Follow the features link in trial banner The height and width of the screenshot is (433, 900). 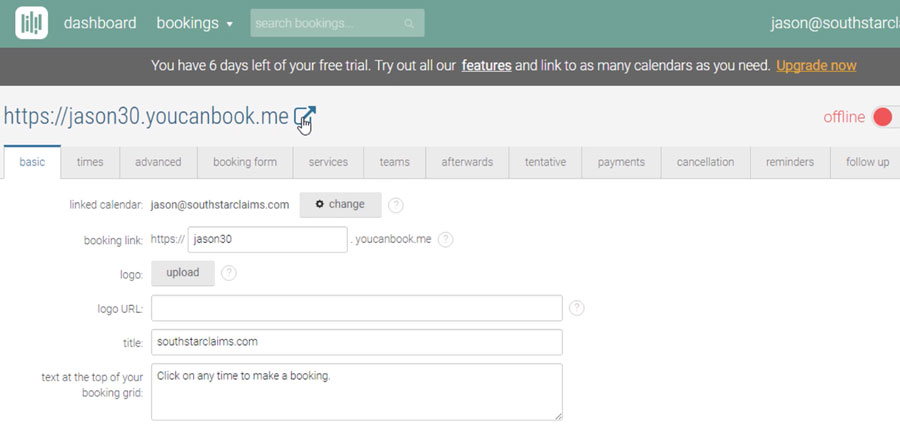point(486,65)
